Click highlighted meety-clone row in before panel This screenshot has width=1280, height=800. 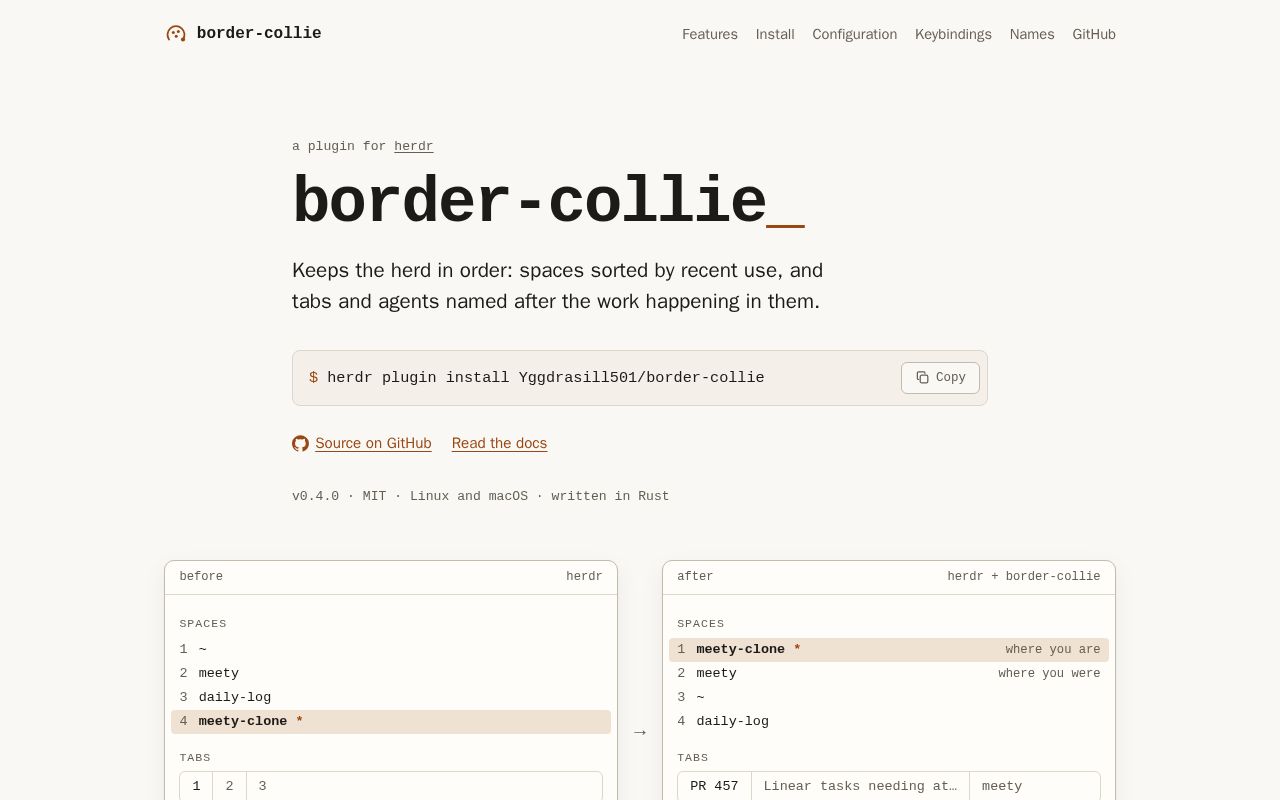[391, 722]
